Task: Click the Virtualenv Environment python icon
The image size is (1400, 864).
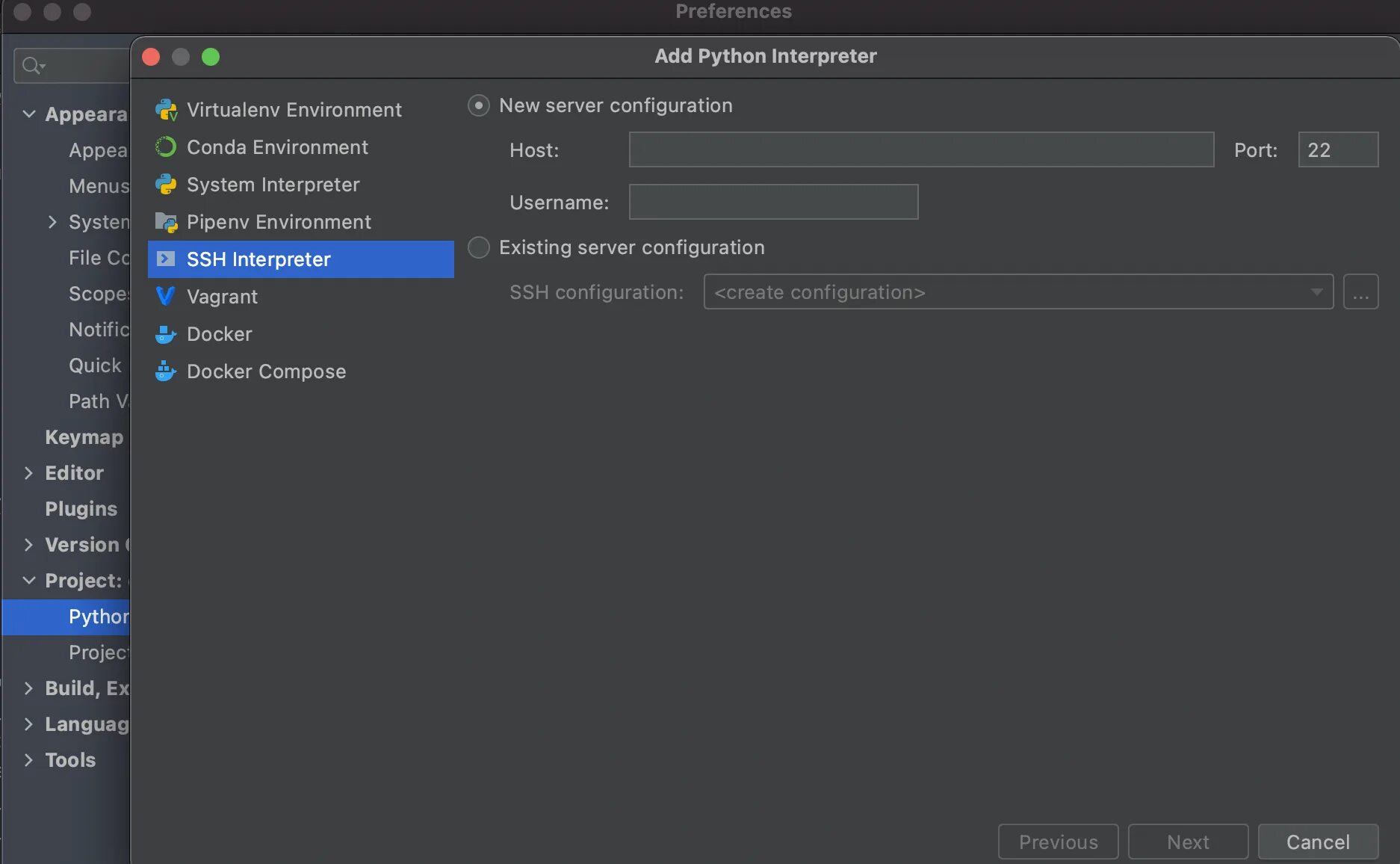Action: [166, 110]
